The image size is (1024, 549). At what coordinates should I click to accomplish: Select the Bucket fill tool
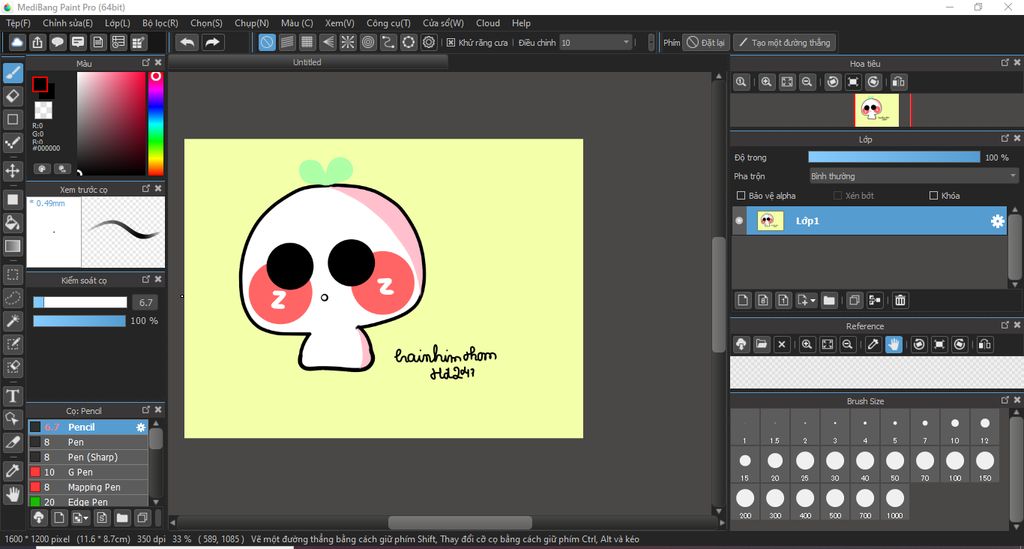click(x=13, y=222)
